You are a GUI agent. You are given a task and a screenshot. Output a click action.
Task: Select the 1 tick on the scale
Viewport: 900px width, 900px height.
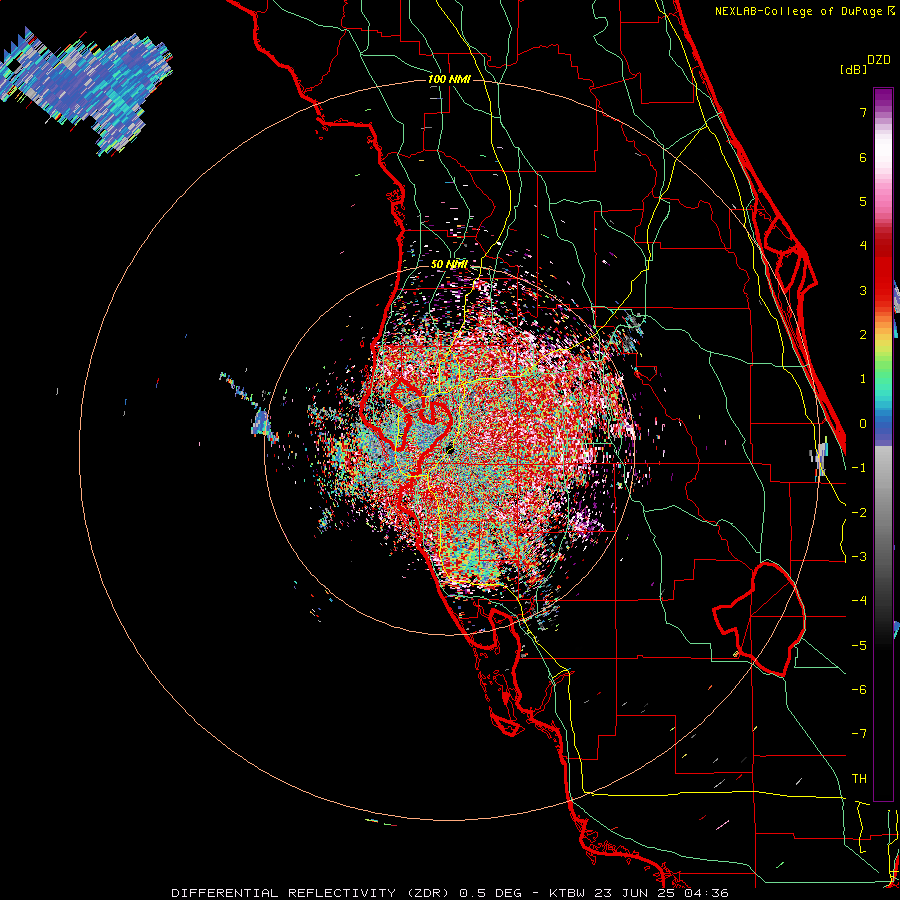pyautogui.click(x=863, y=379)
